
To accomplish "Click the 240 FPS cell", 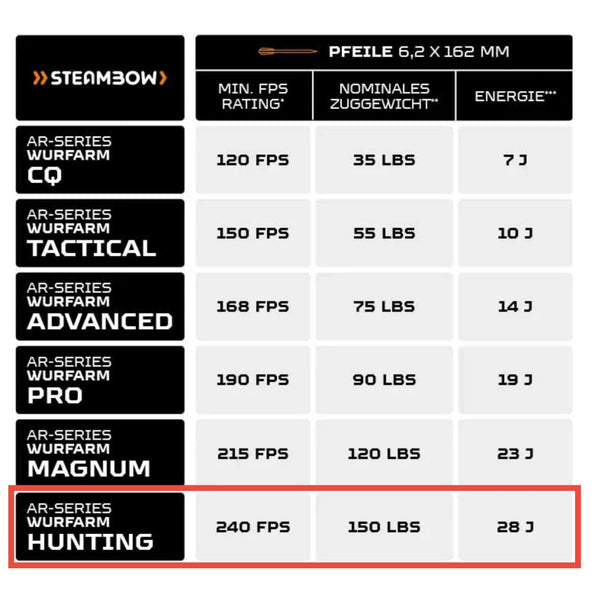I will (253, 527).
